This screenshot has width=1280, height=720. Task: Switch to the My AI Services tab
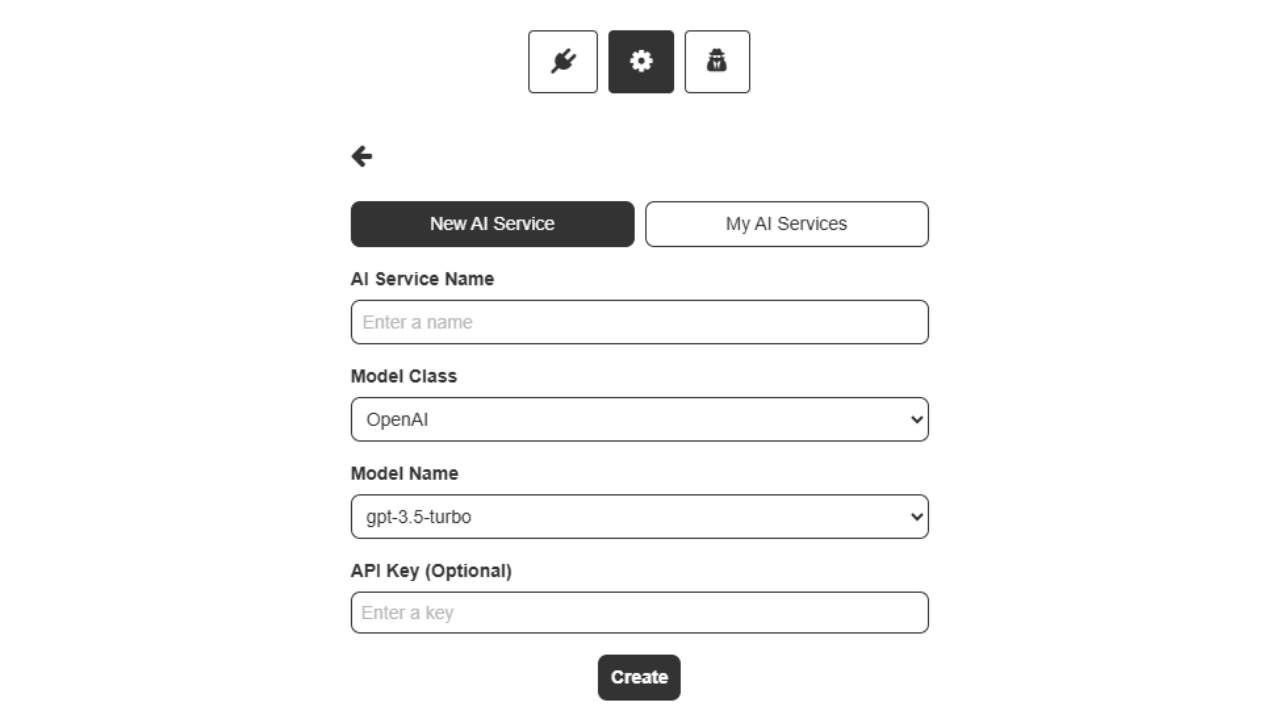coord(786,224)
